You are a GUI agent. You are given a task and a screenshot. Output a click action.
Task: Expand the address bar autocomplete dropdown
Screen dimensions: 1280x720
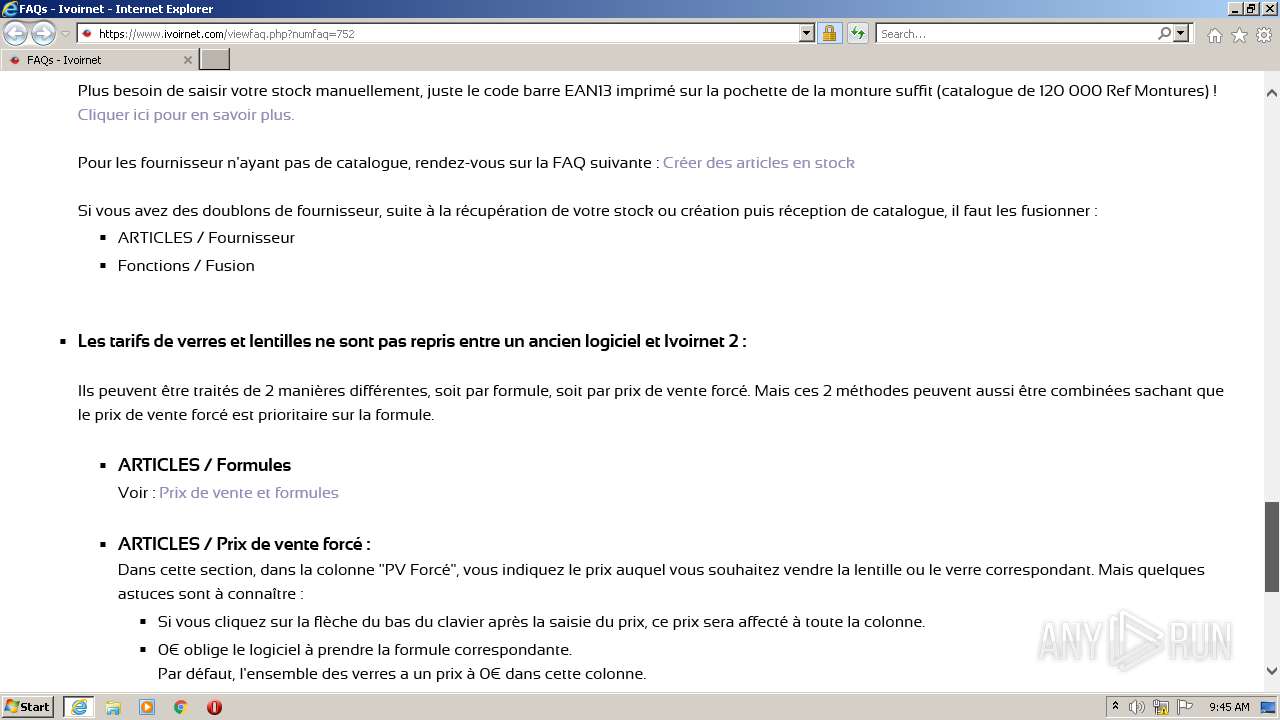807,33
